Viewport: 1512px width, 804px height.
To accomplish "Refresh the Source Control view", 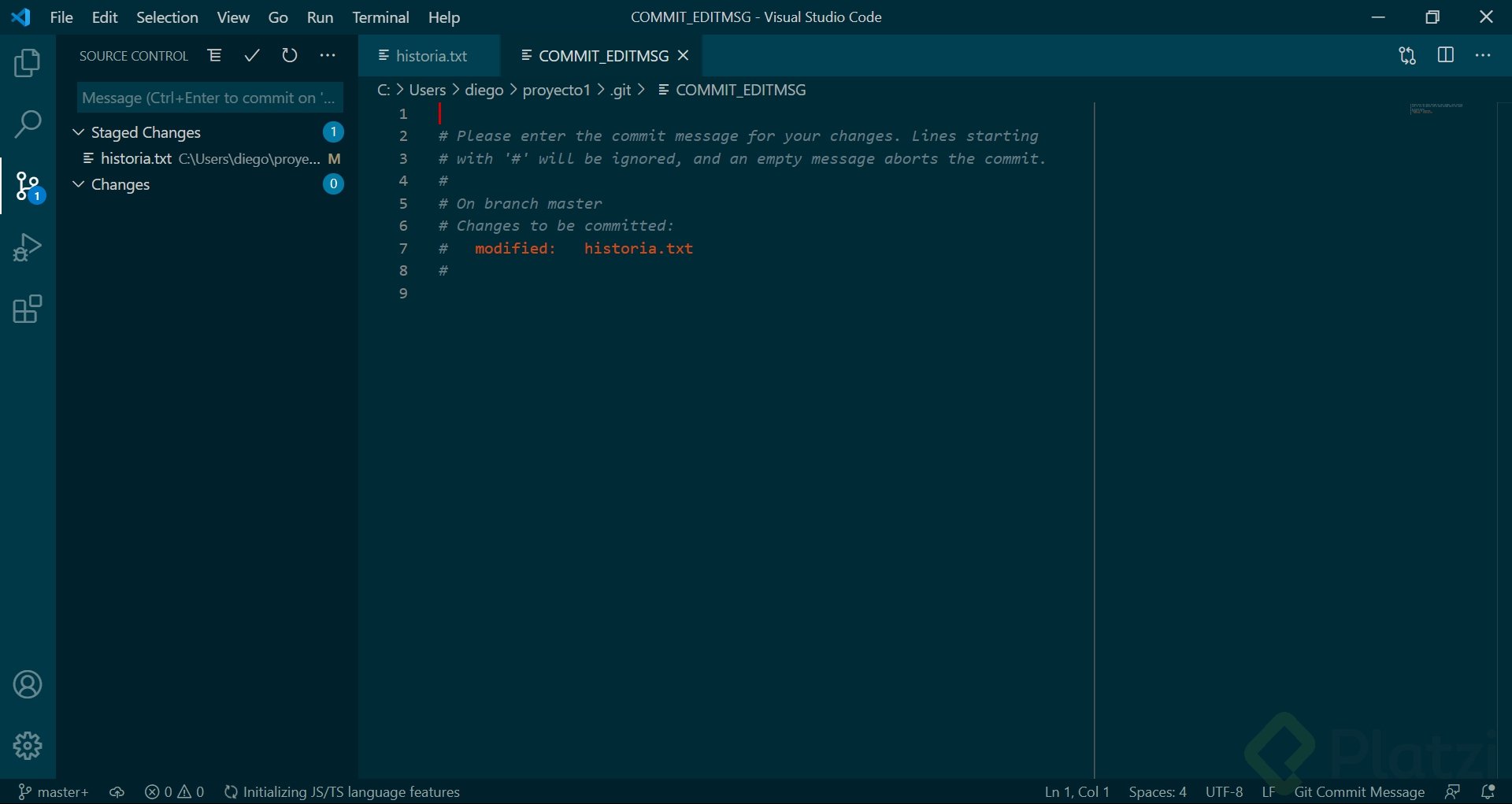I will (290, 55).
